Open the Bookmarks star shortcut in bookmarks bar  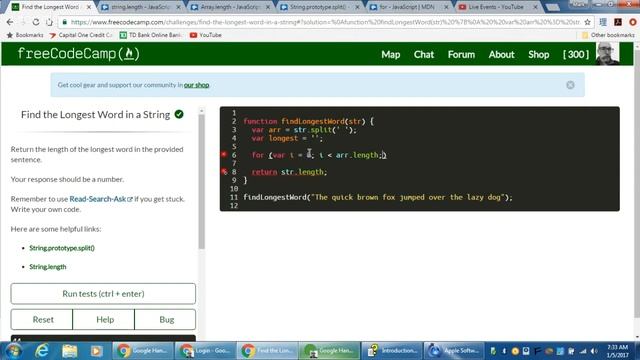tap(25, 35)
